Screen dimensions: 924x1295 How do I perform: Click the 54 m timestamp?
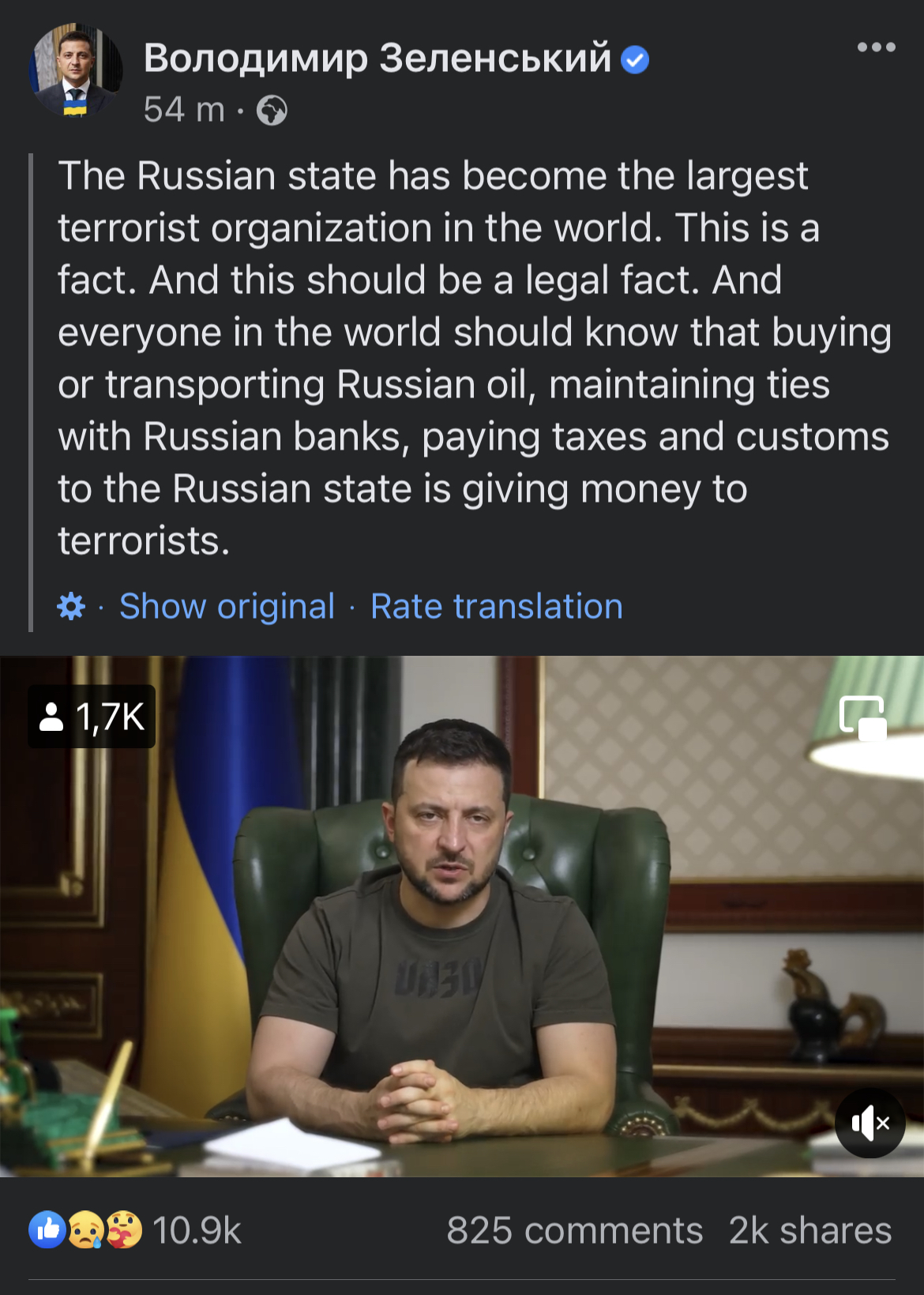(184, 110)
